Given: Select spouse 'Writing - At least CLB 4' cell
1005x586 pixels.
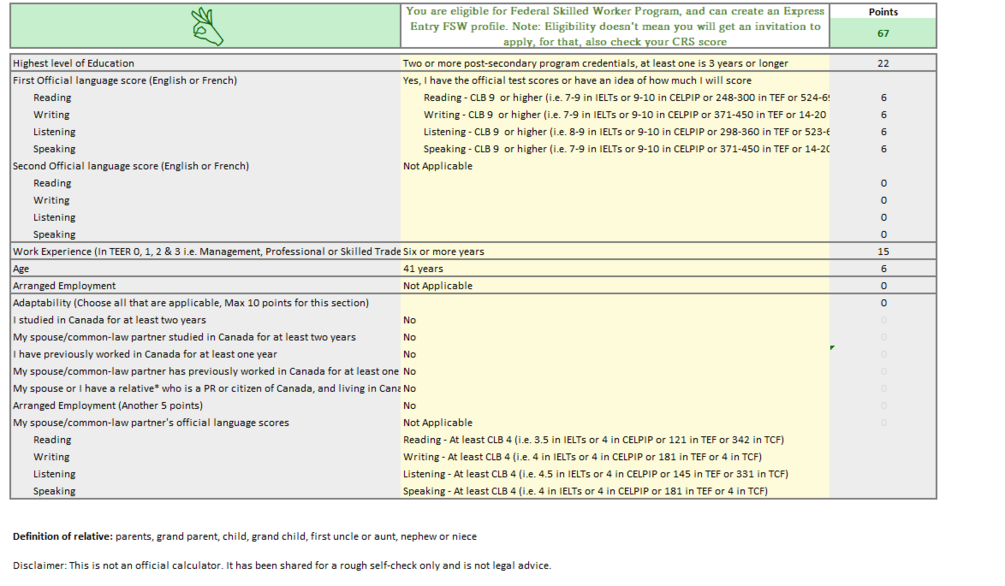Looking at the screenshot, I should click(x=615, y=456).
